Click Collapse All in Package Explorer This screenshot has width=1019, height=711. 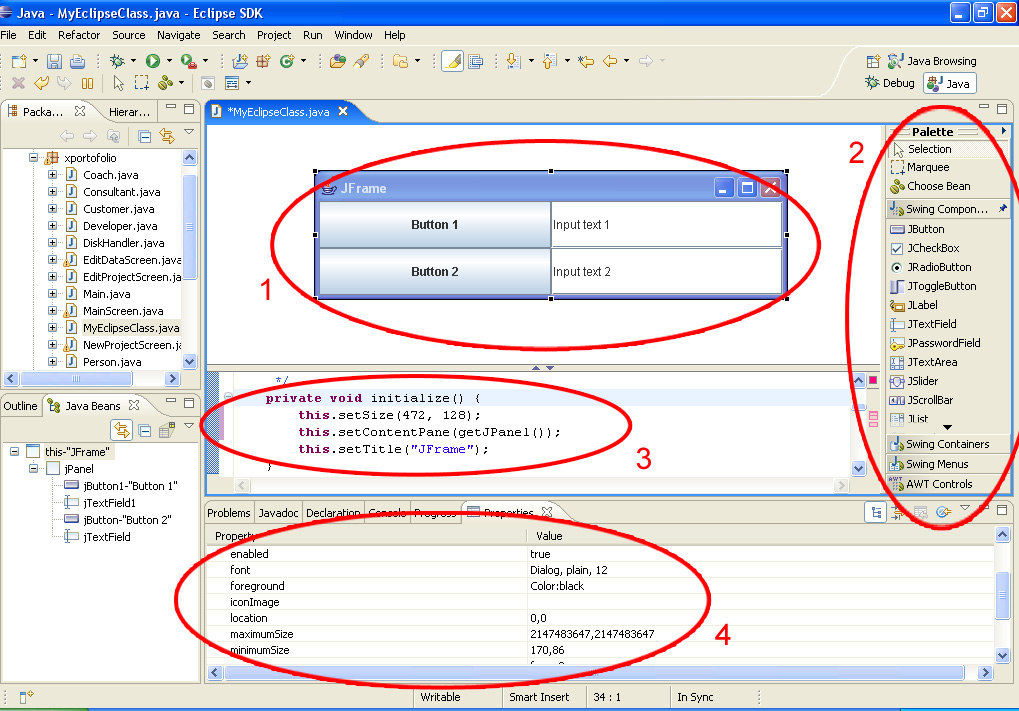click(x=145, y=136)
